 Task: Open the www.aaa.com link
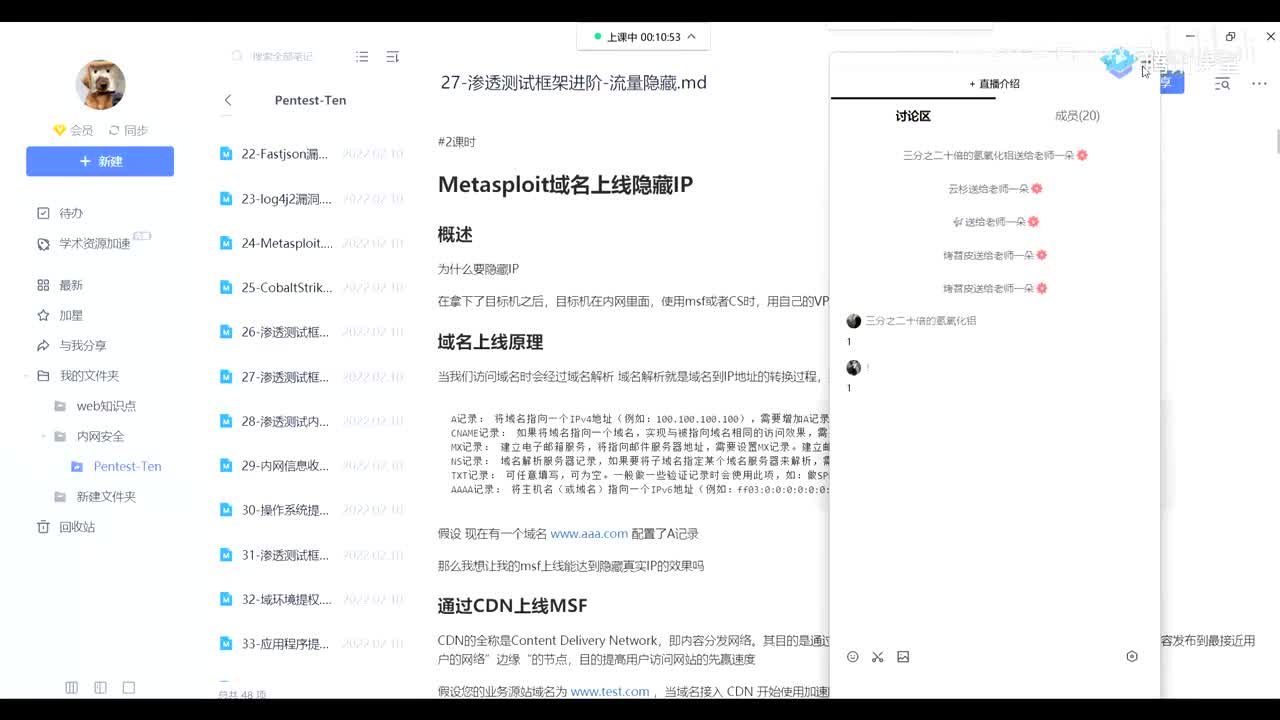tap(589, 534)
